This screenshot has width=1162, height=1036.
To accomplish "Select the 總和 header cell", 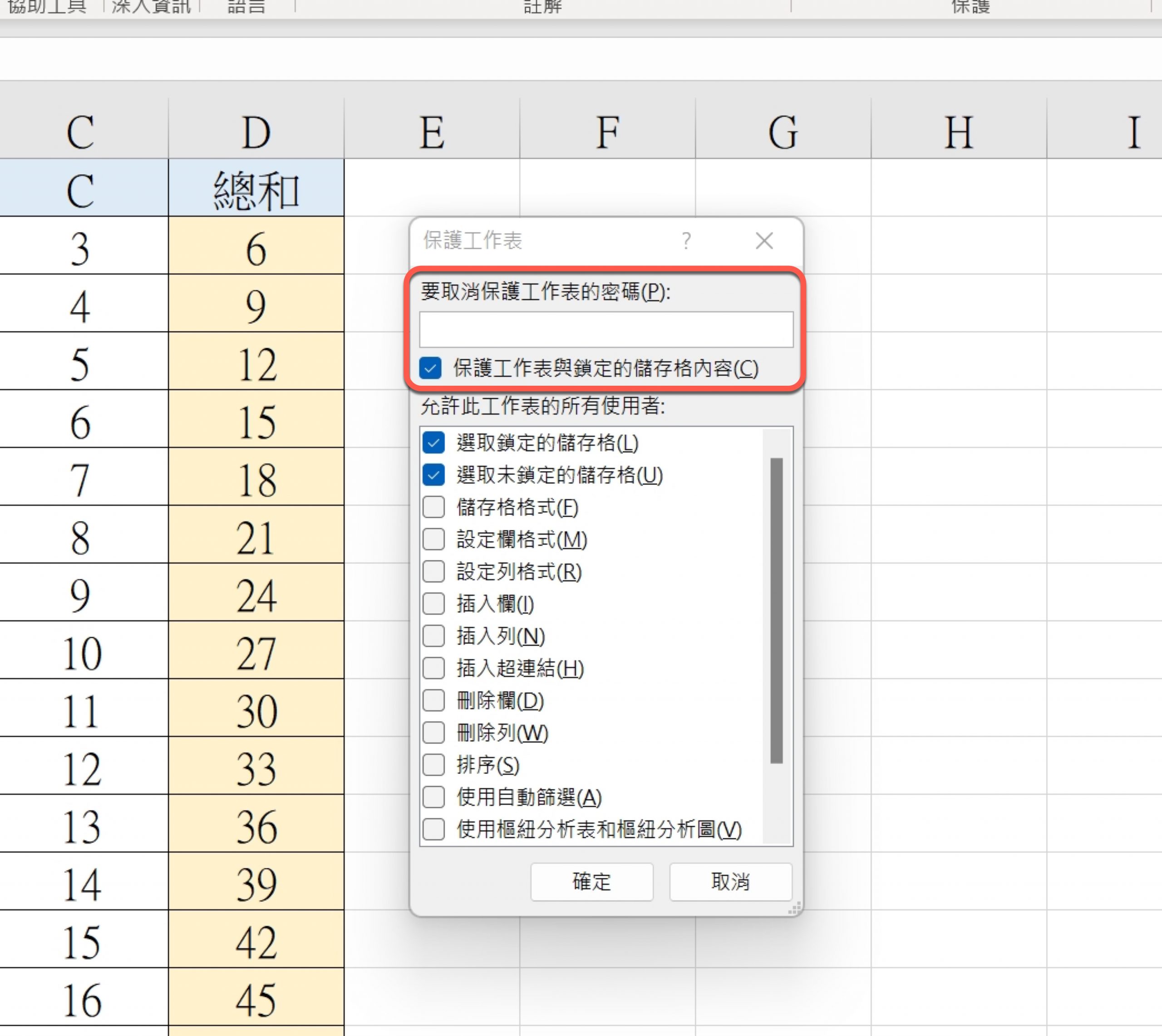I will click(256, 189).
